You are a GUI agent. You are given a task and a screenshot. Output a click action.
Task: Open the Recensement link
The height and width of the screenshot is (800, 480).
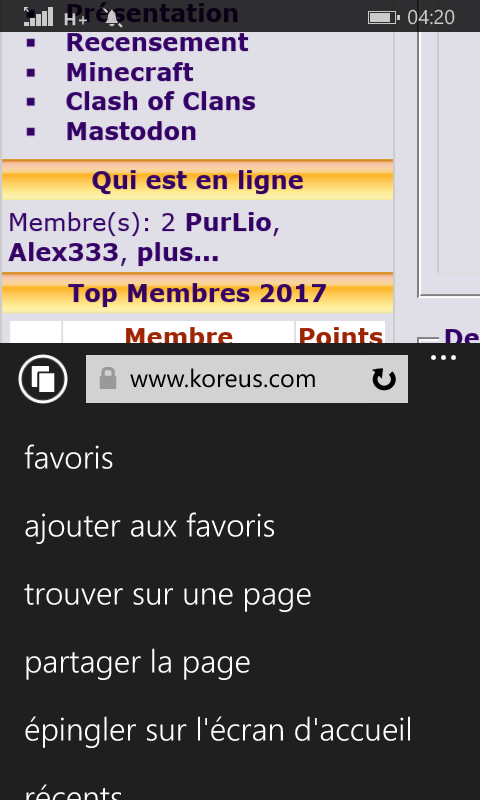pyautogui.click(x=157, y=42)
